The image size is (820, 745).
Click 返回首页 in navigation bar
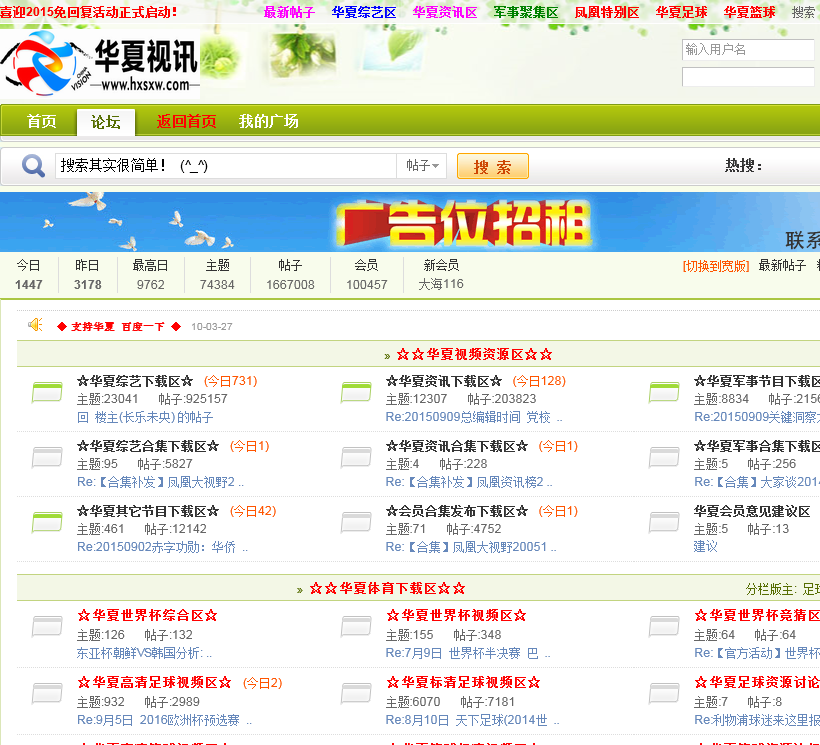click(186, 121)
